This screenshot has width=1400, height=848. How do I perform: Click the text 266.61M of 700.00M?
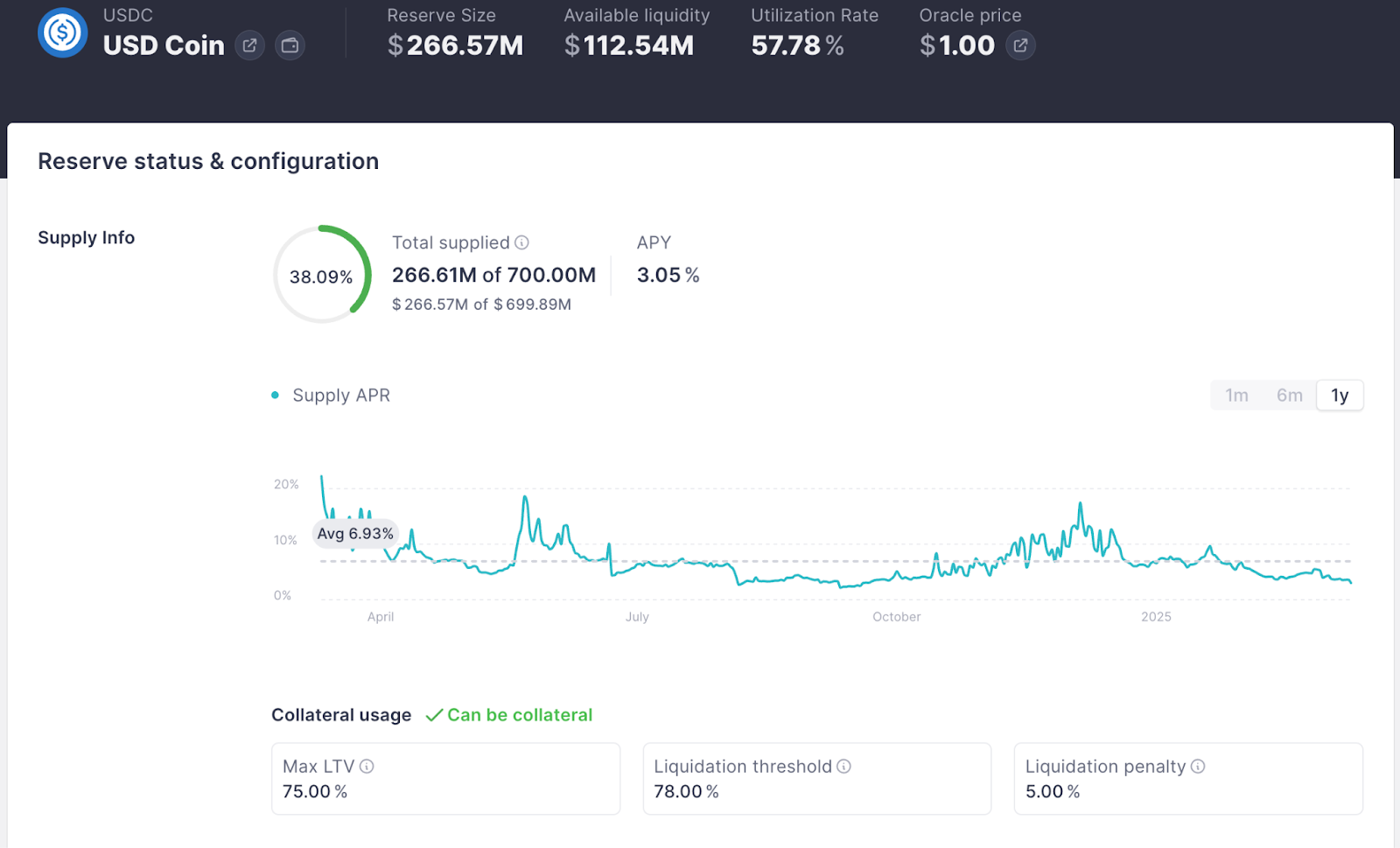coord(493,276)
